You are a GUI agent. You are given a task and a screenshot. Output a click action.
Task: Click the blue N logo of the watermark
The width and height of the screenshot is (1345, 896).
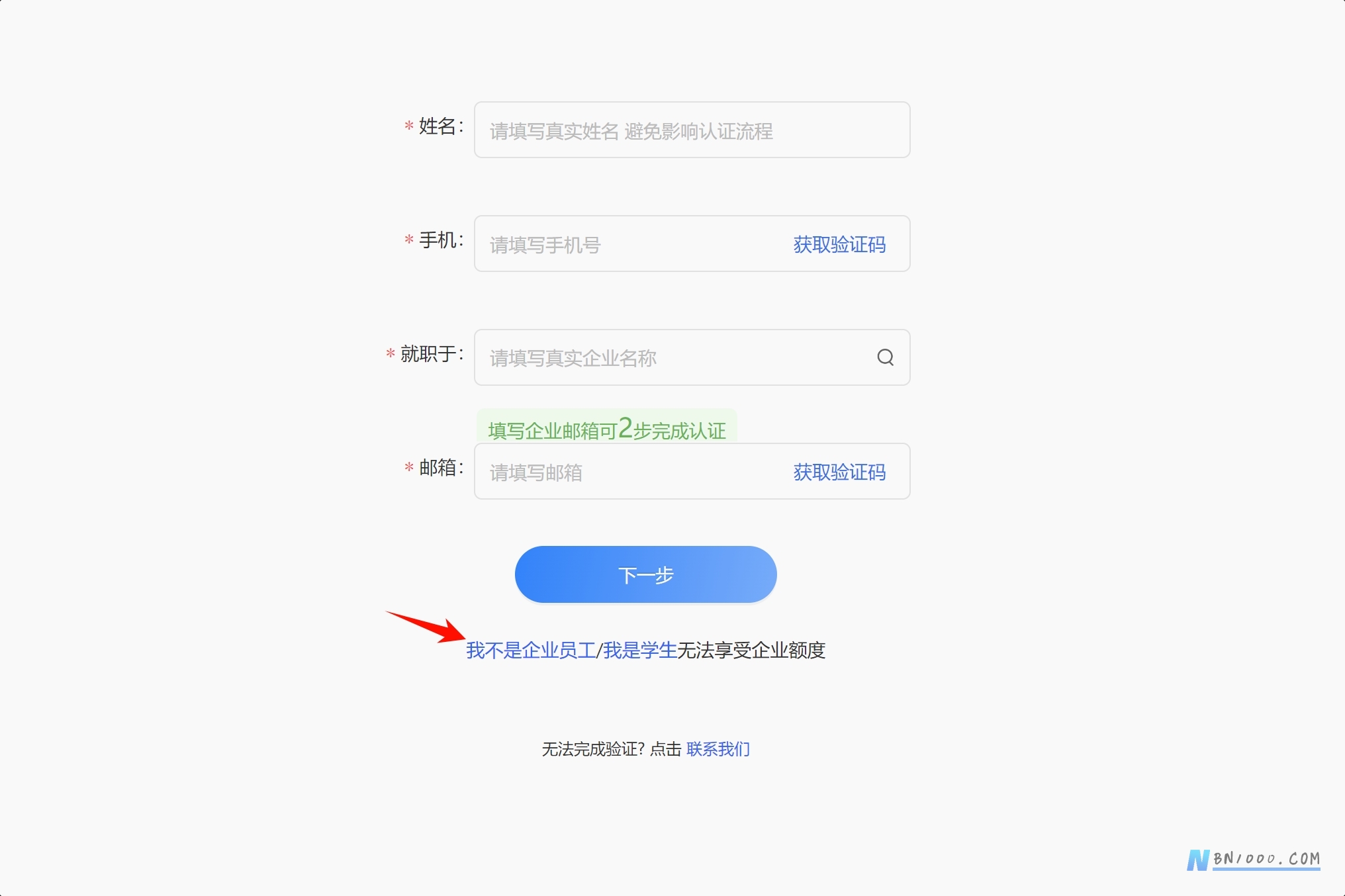pyautogui.click(x=1198, y=860)
